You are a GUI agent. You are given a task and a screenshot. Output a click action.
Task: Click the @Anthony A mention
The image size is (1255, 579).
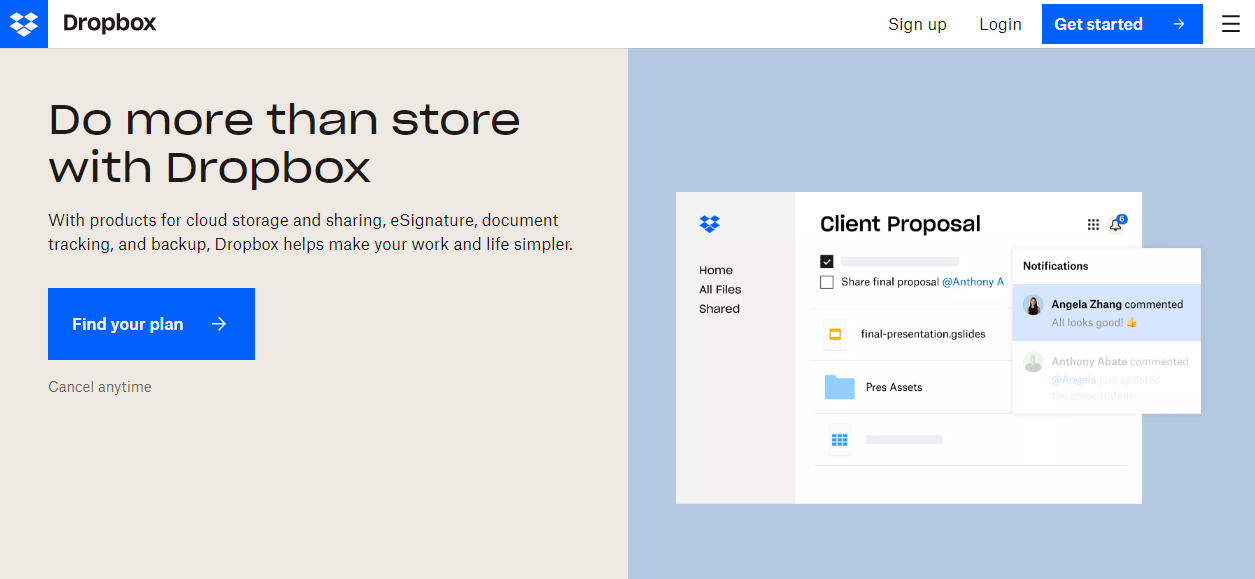(973, 282)
